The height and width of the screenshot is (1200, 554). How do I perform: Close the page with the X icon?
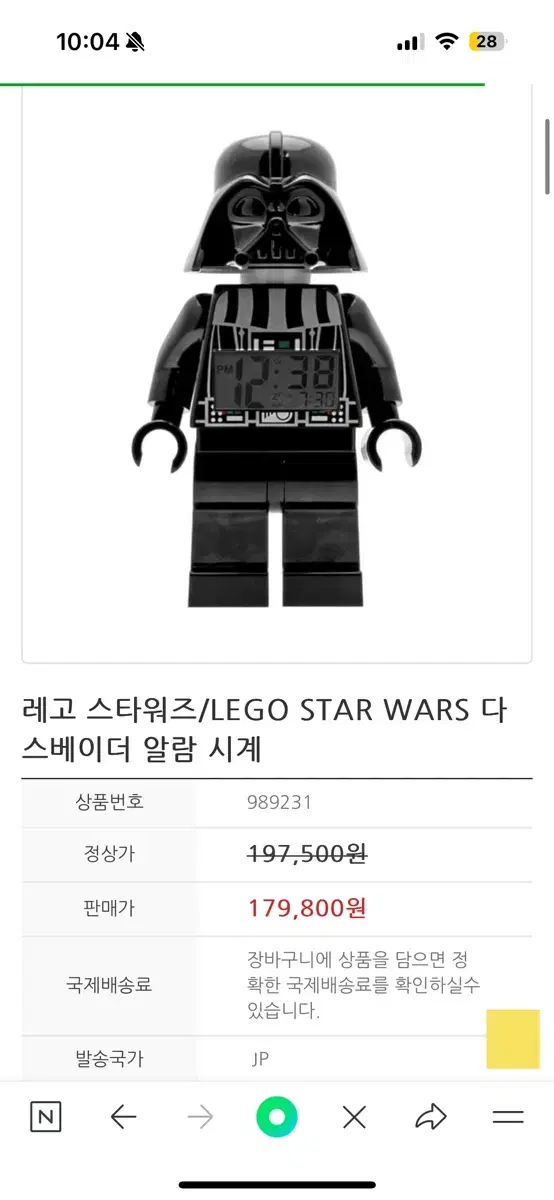pyautogui.click(x=354, y=1117)
